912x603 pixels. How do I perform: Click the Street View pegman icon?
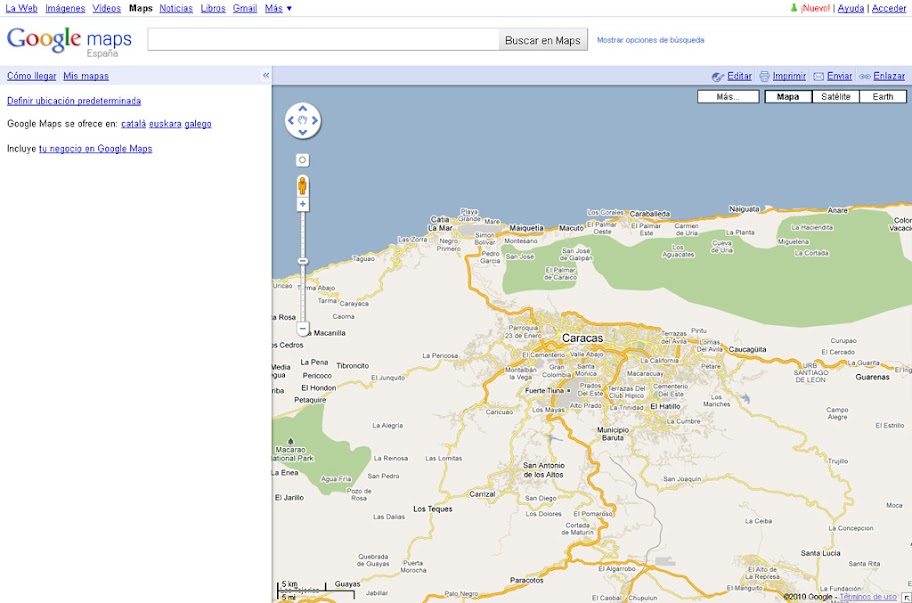(x=302, y=185)
